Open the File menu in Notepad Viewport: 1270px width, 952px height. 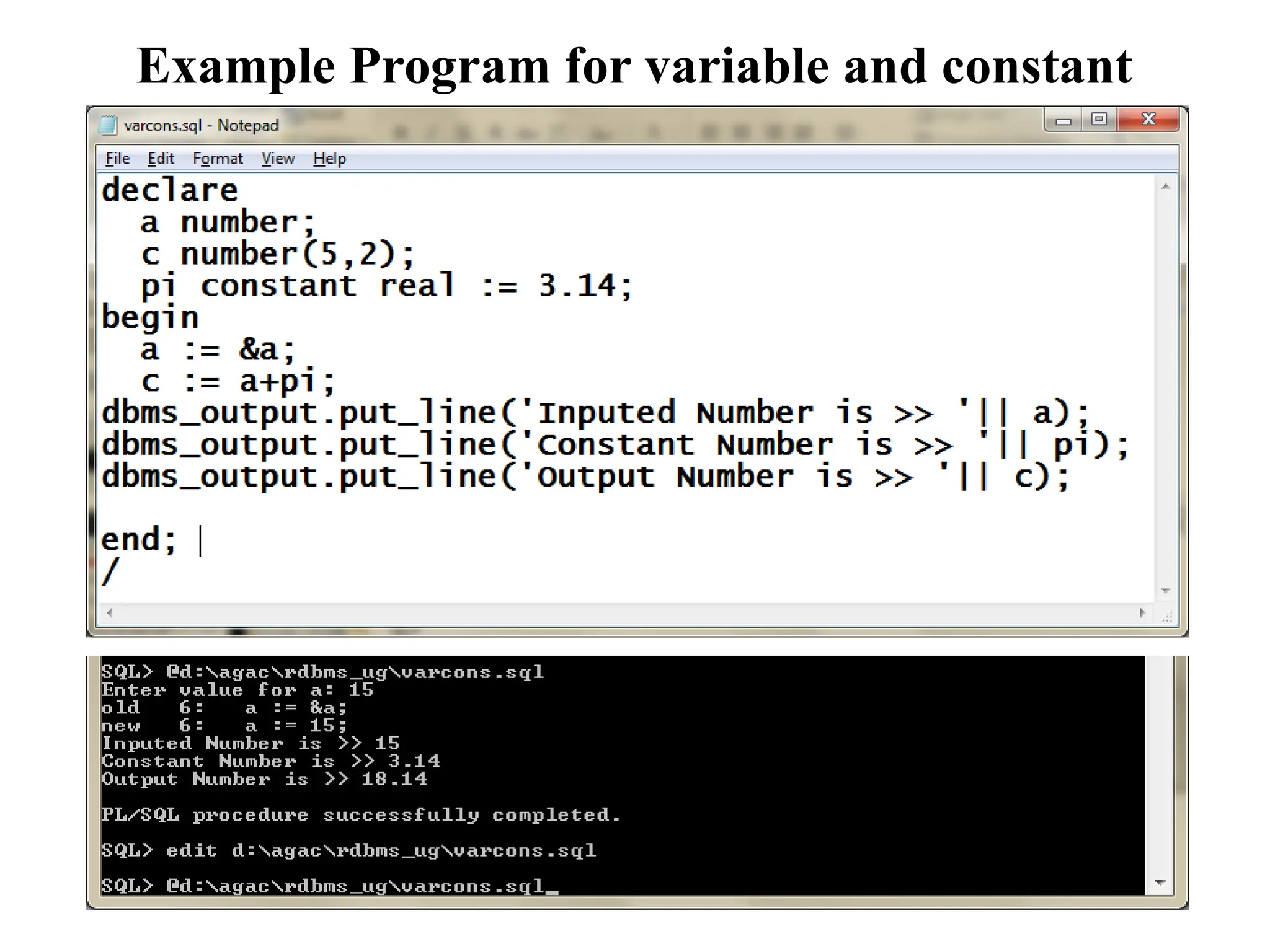(117, 159)
